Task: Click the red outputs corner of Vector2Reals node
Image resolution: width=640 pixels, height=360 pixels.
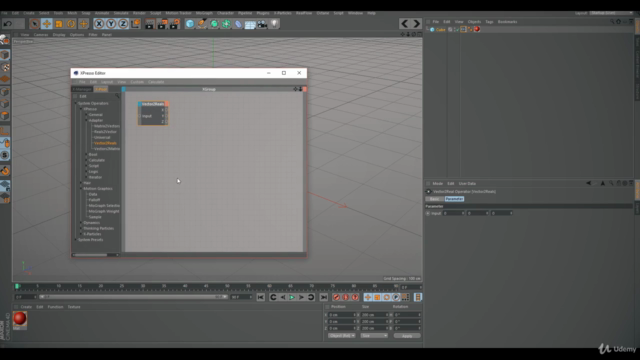Action: click(167, 104)
